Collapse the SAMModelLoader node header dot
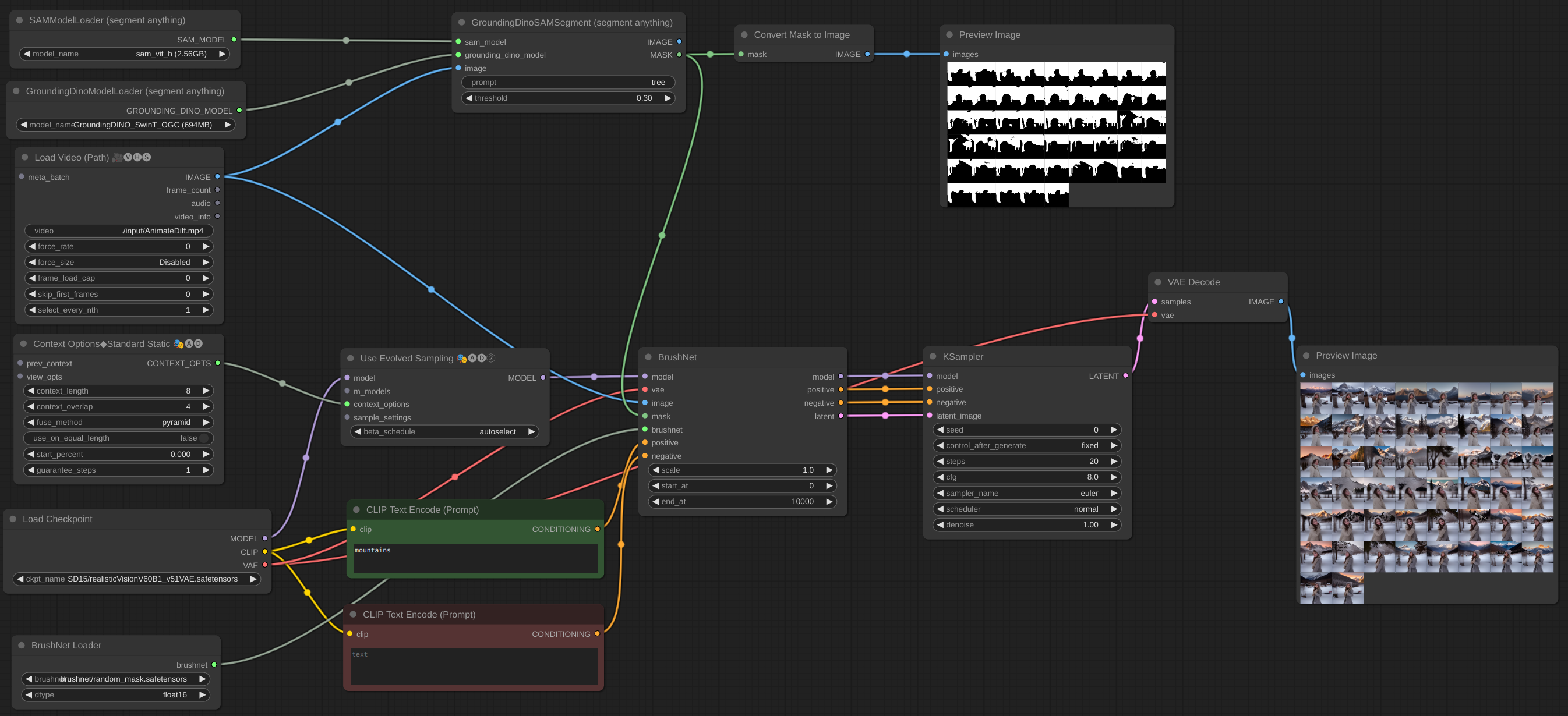 20,20
